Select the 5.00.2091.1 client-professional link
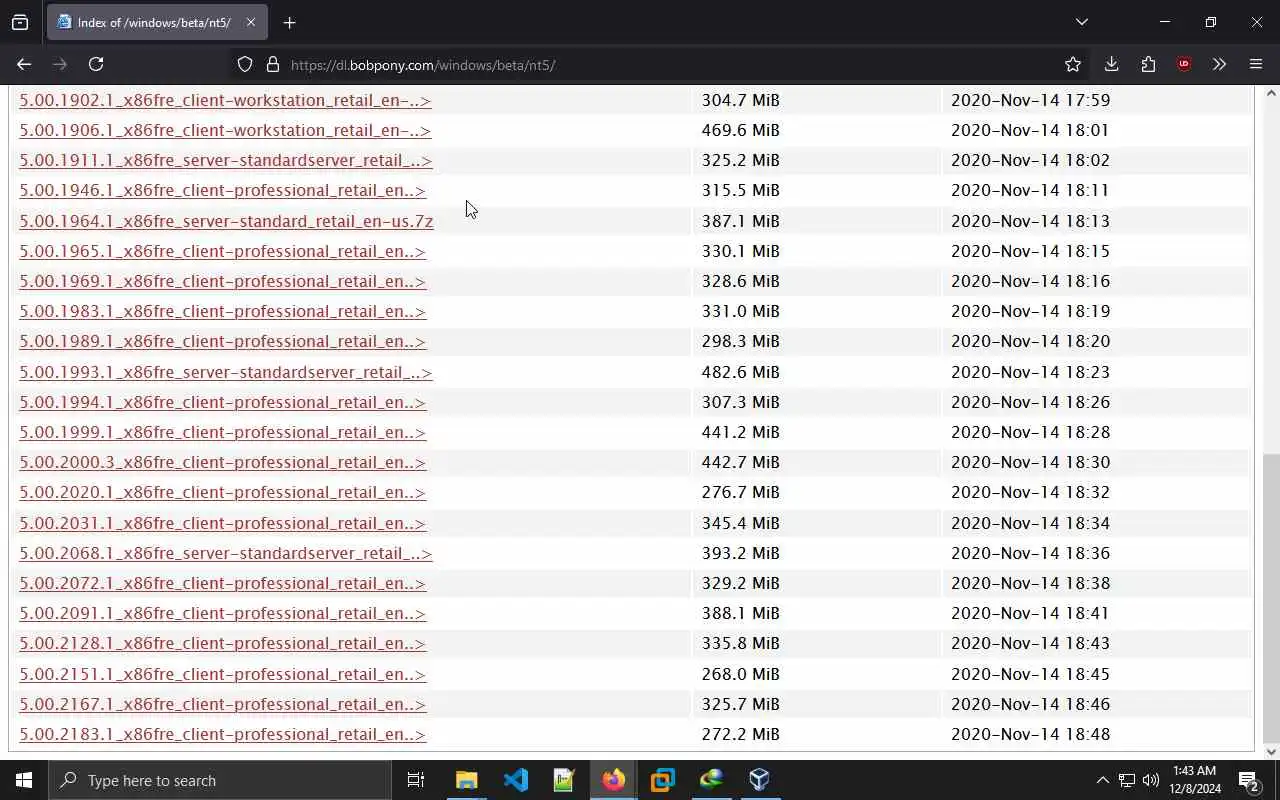1280x800 pixels. tap(222, 613)
